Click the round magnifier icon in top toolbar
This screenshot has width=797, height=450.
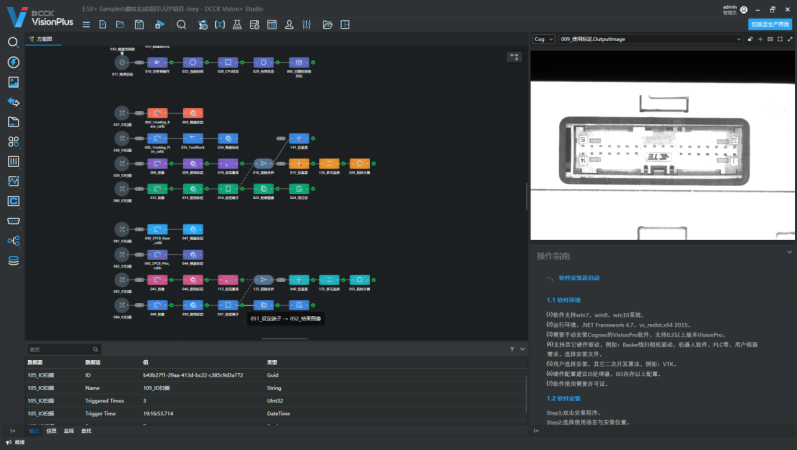click(x=182, y=24)
